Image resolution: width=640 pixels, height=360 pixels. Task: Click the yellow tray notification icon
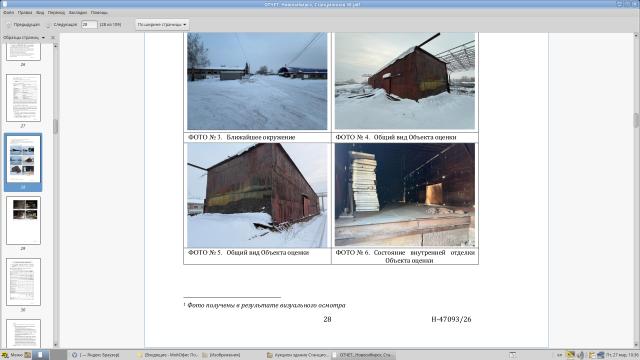point(571,355)
